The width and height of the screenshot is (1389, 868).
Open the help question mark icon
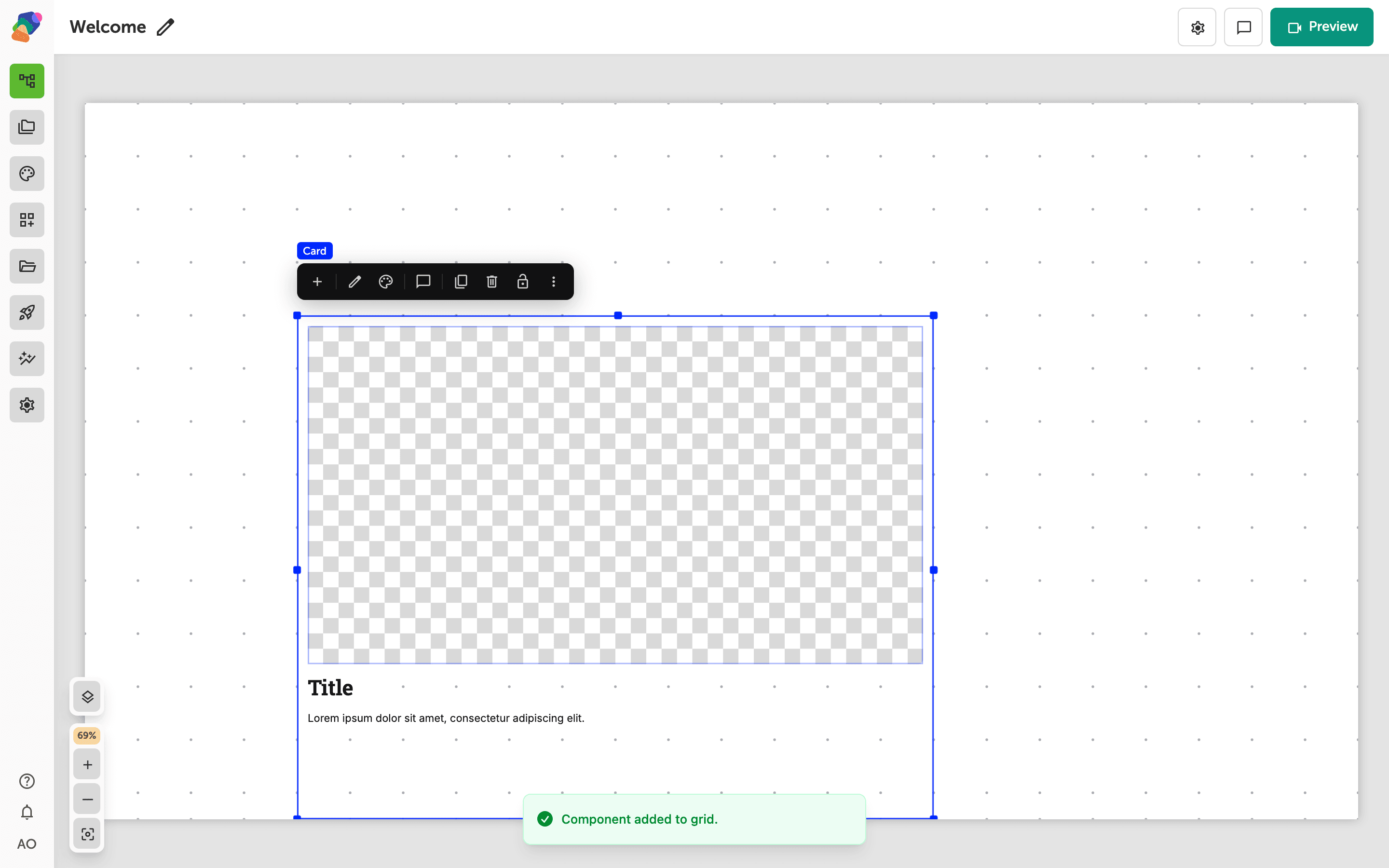tap(27, 781)
